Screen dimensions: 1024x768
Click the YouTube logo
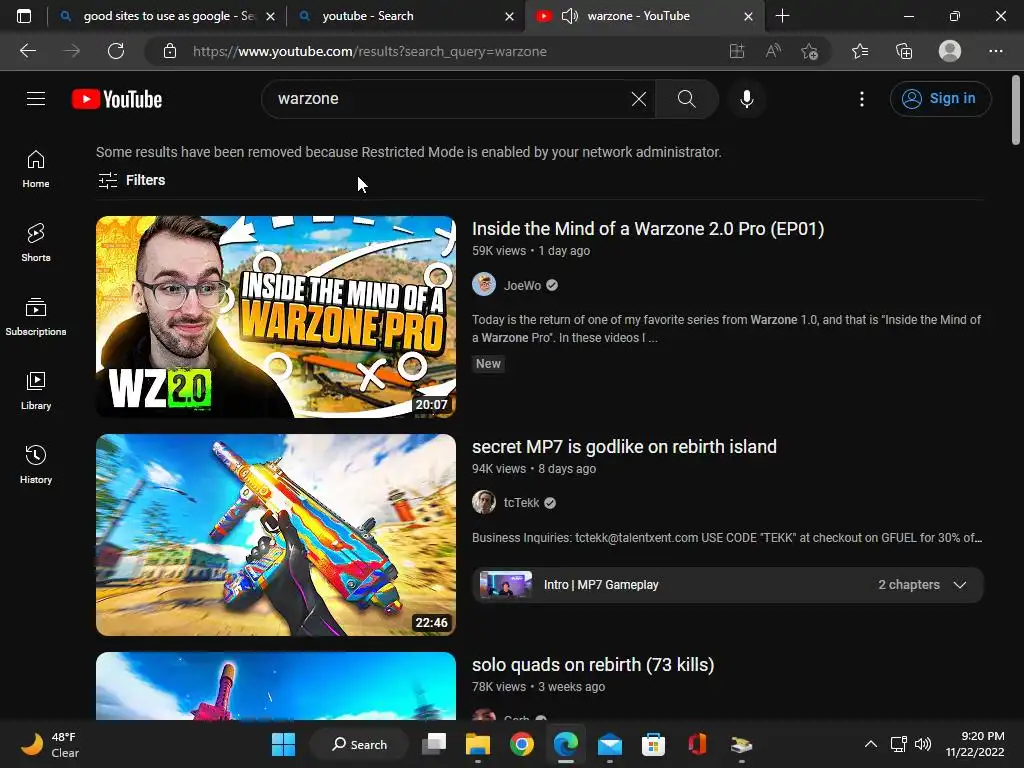click(117, 99)
